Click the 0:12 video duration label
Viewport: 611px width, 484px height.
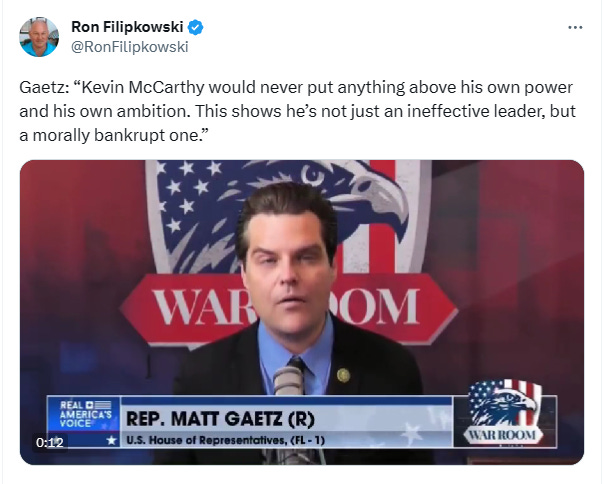coord(49,443)
